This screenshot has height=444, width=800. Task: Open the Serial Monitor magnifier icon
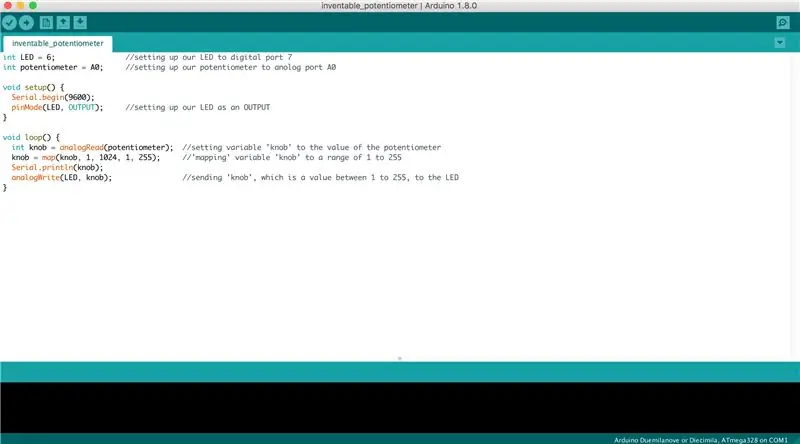(x=783, y=22)
